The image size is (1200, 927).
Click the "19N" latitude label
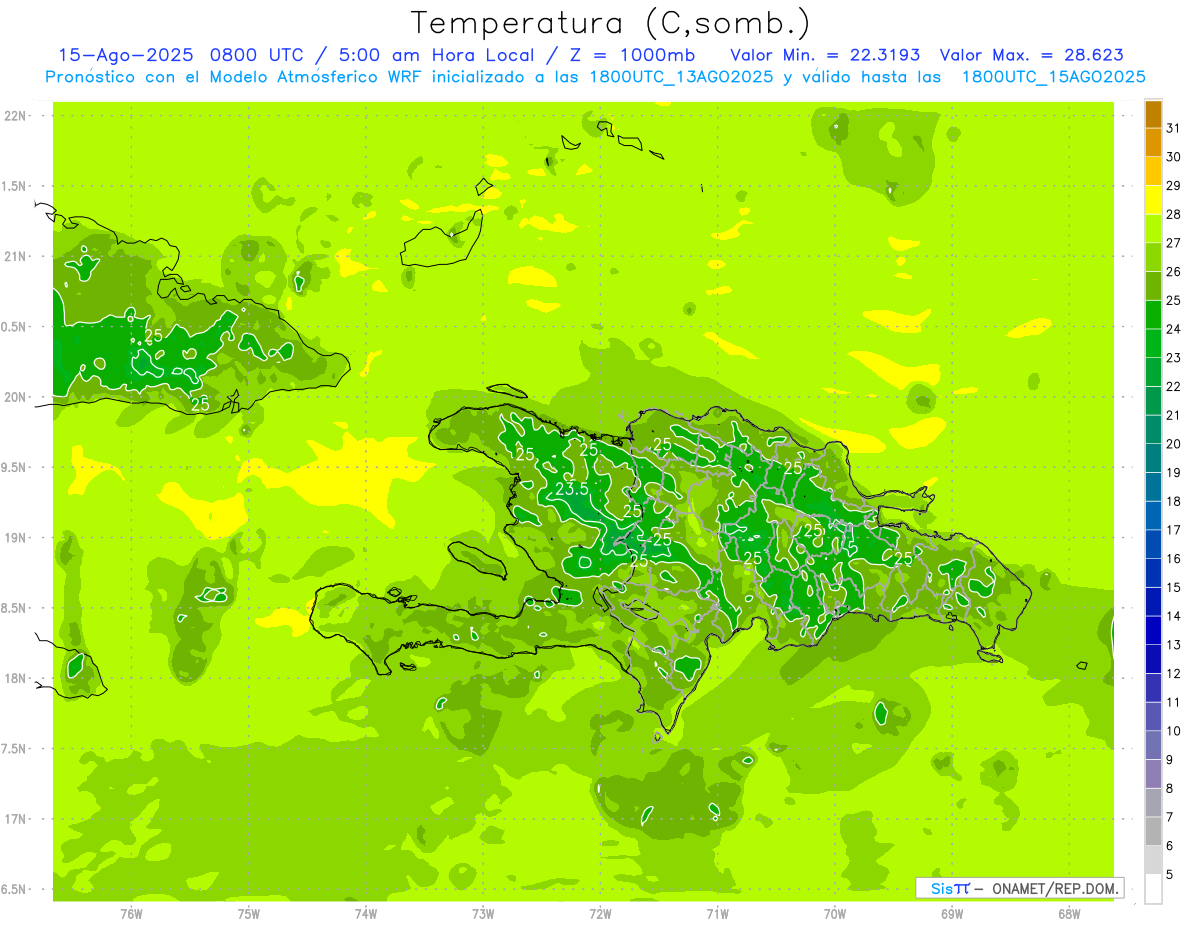pos(14,538)
